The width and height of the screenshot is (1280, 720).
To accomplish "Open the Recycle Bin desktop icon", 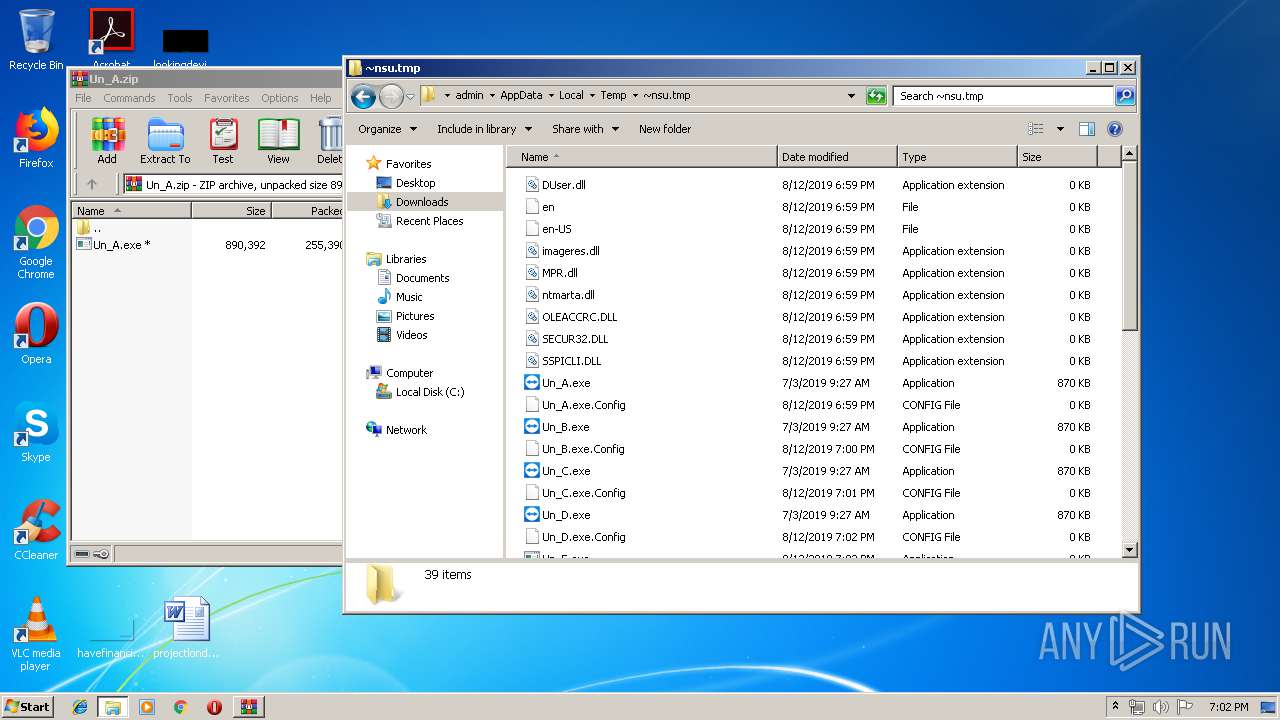I will coord(36,40).
